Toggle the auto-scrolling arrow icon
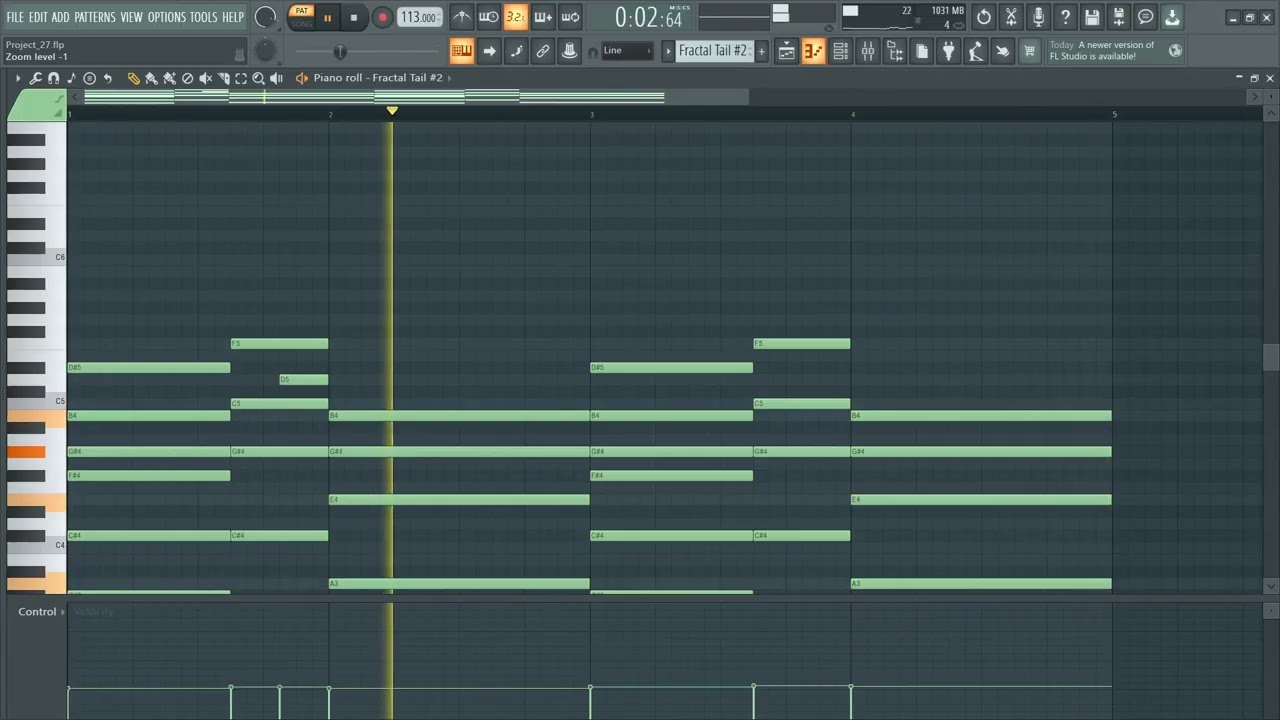The image size is (1280, 720). (x=489, y=51)
